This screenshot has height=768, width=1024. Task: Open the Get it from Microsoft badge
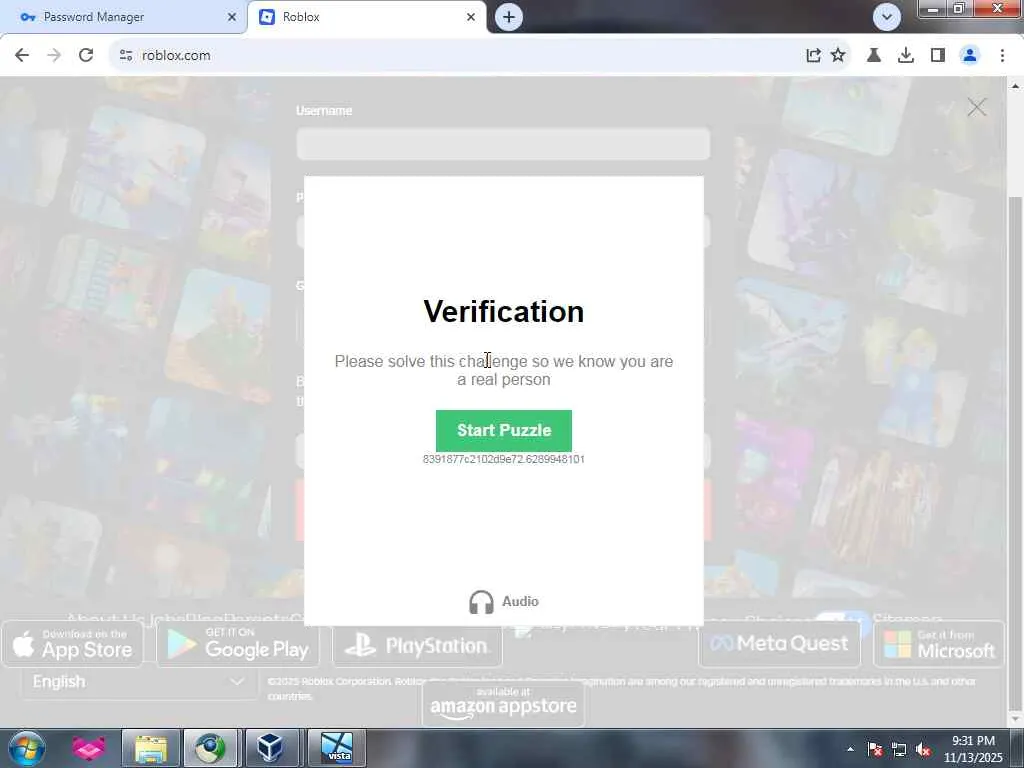(x=938, y=644)
